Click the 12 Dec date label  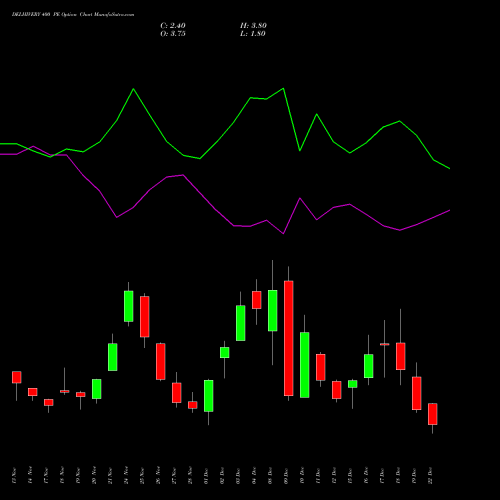[x=334, y=476]
